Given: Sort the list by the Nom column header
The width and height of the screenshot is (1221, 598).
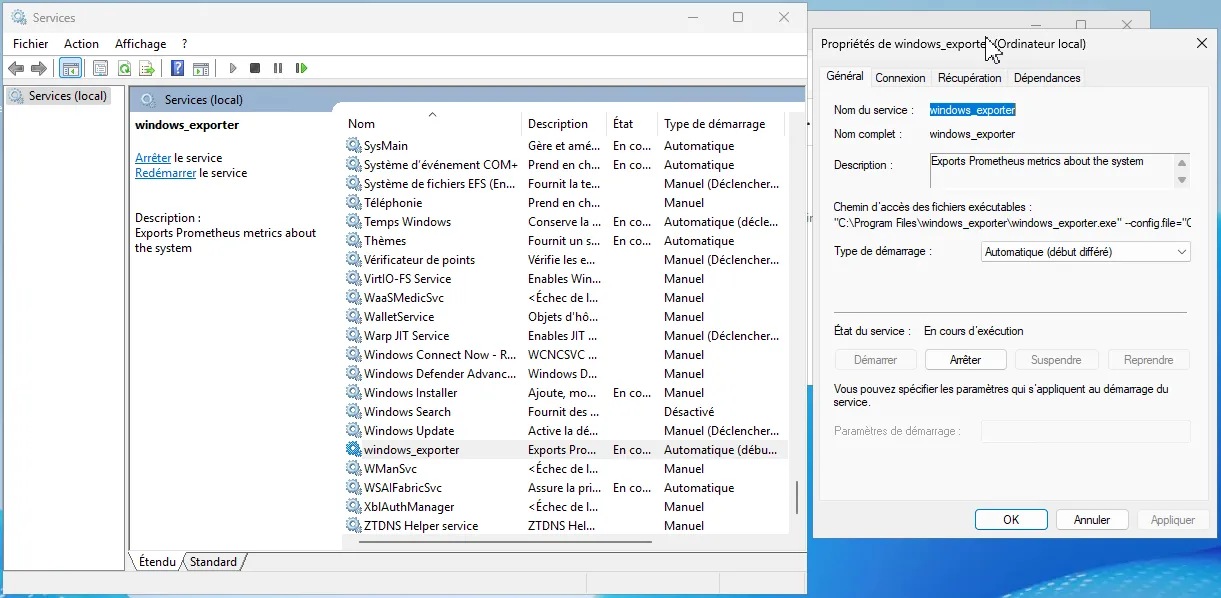Looking at the screenshot, I should (362, 124).
